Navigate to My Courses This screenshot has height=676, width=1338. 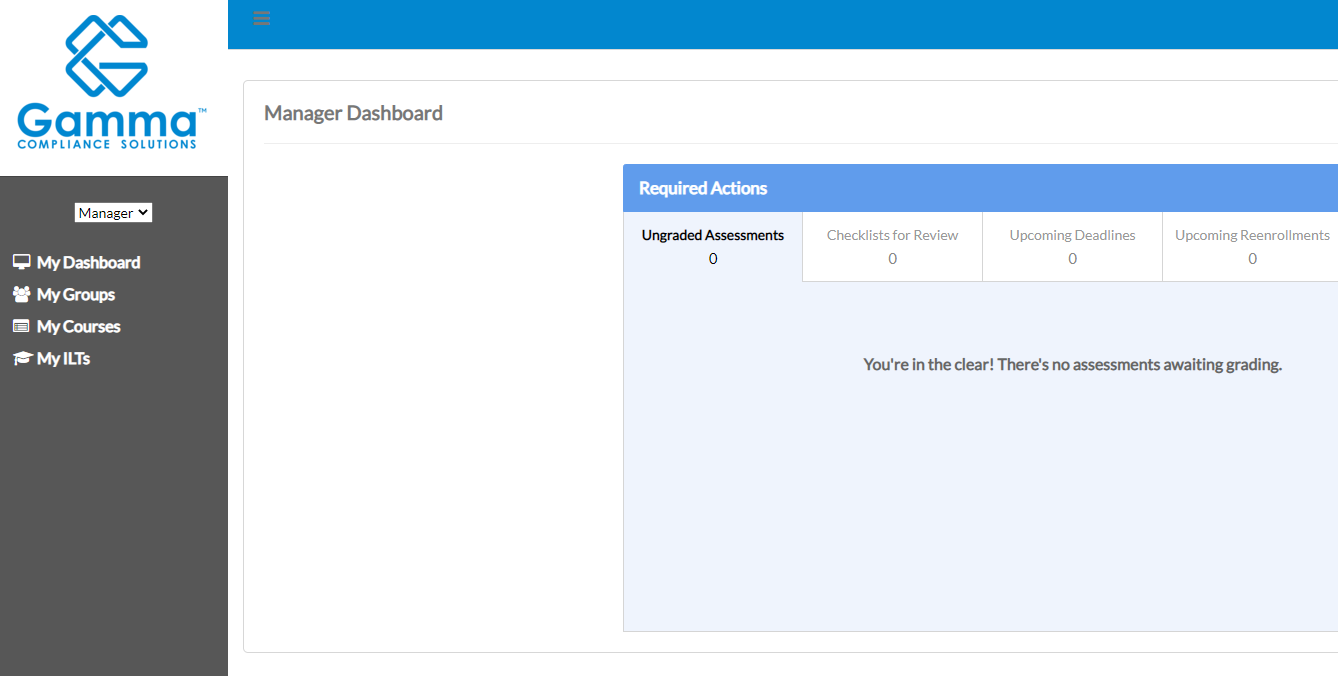coord(78,326)
